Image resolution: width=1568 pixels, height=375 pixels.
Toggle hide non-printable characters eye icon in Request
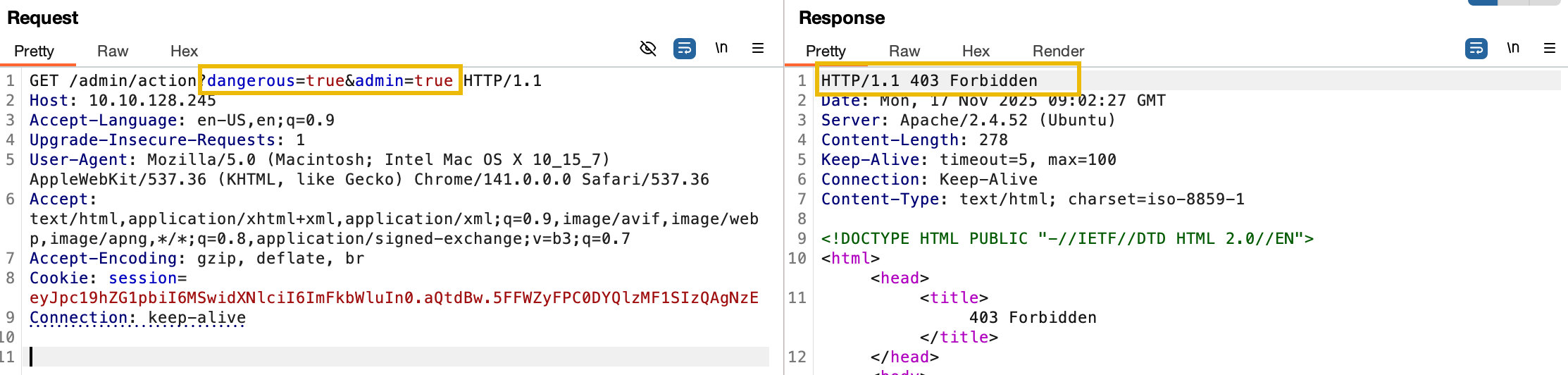(x=647, y=49)
